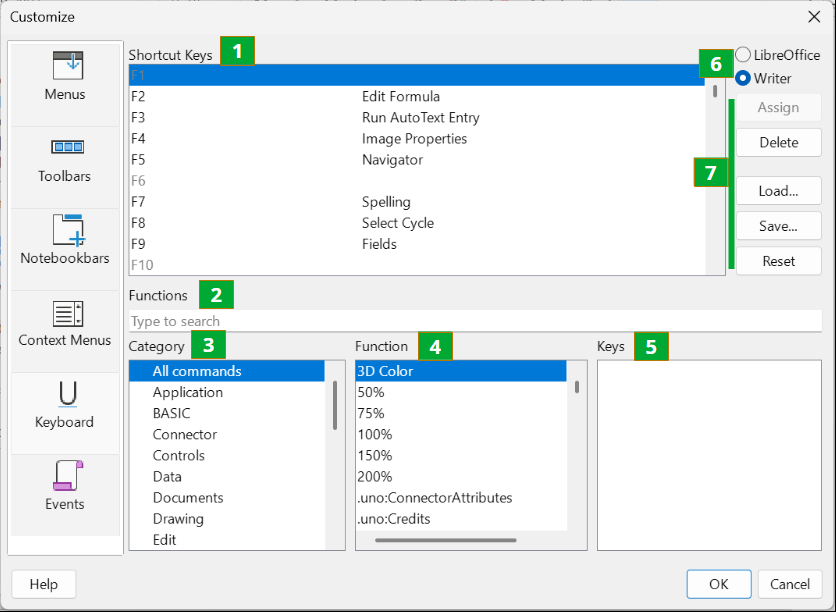The height and width of the screenshot is (612, 836).
Task: Select the Drawing category
Action: tap(227, 519)
